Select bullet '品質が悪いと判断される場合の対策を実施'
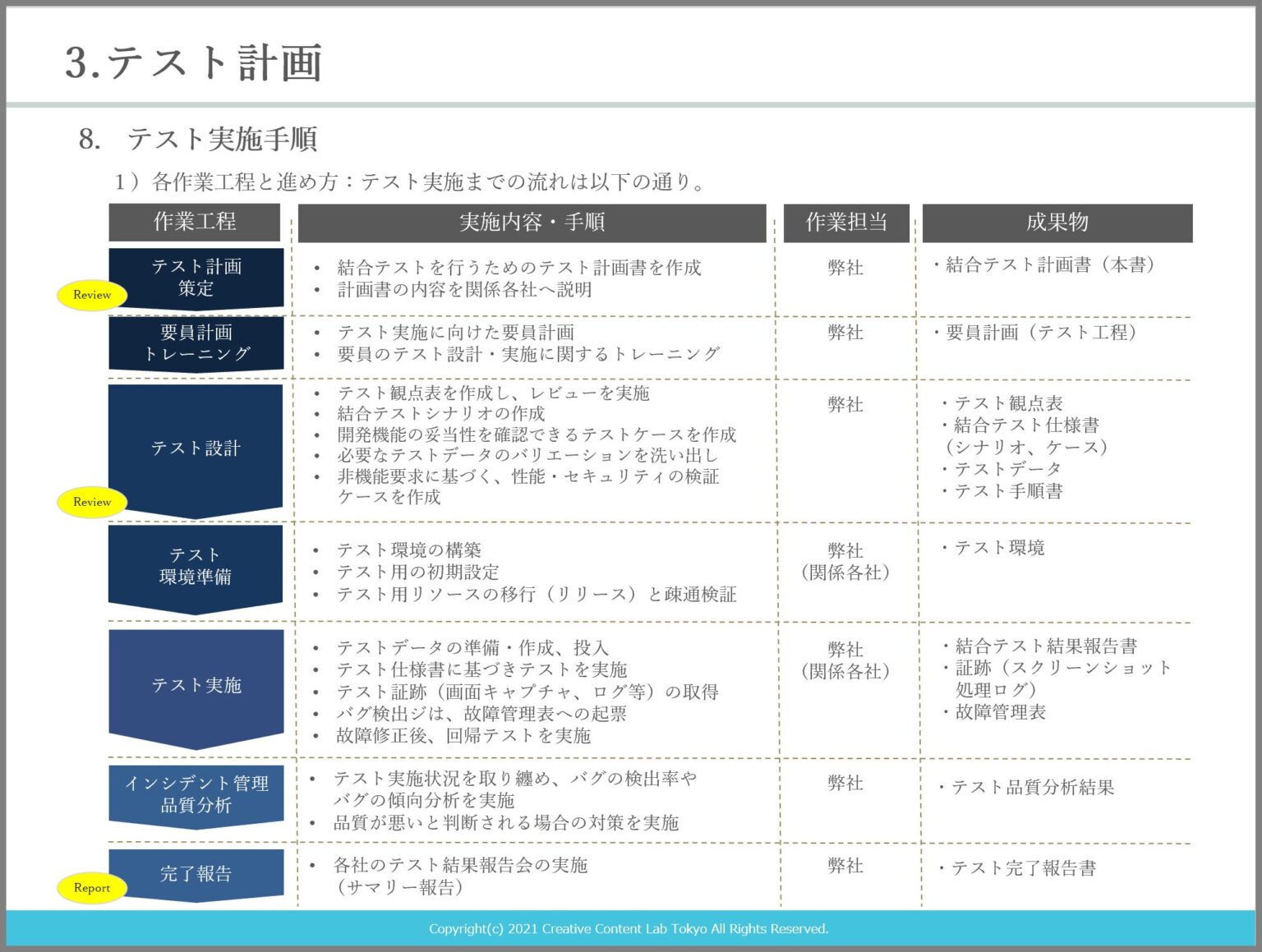Image resolution: width=1262 pixels, height=952 pixels. (506, 823)
